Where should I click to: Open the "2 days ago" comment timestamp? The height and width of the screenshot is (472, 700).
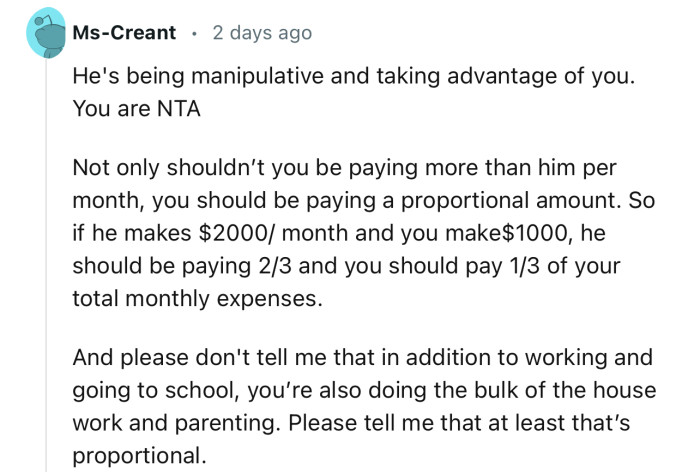tap(262, 33)
